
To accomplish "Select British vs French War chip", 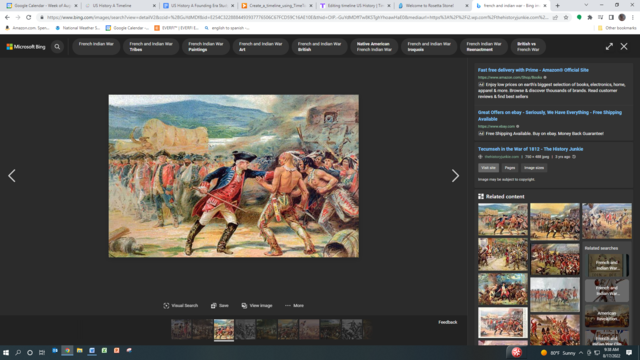I will 528,47.
